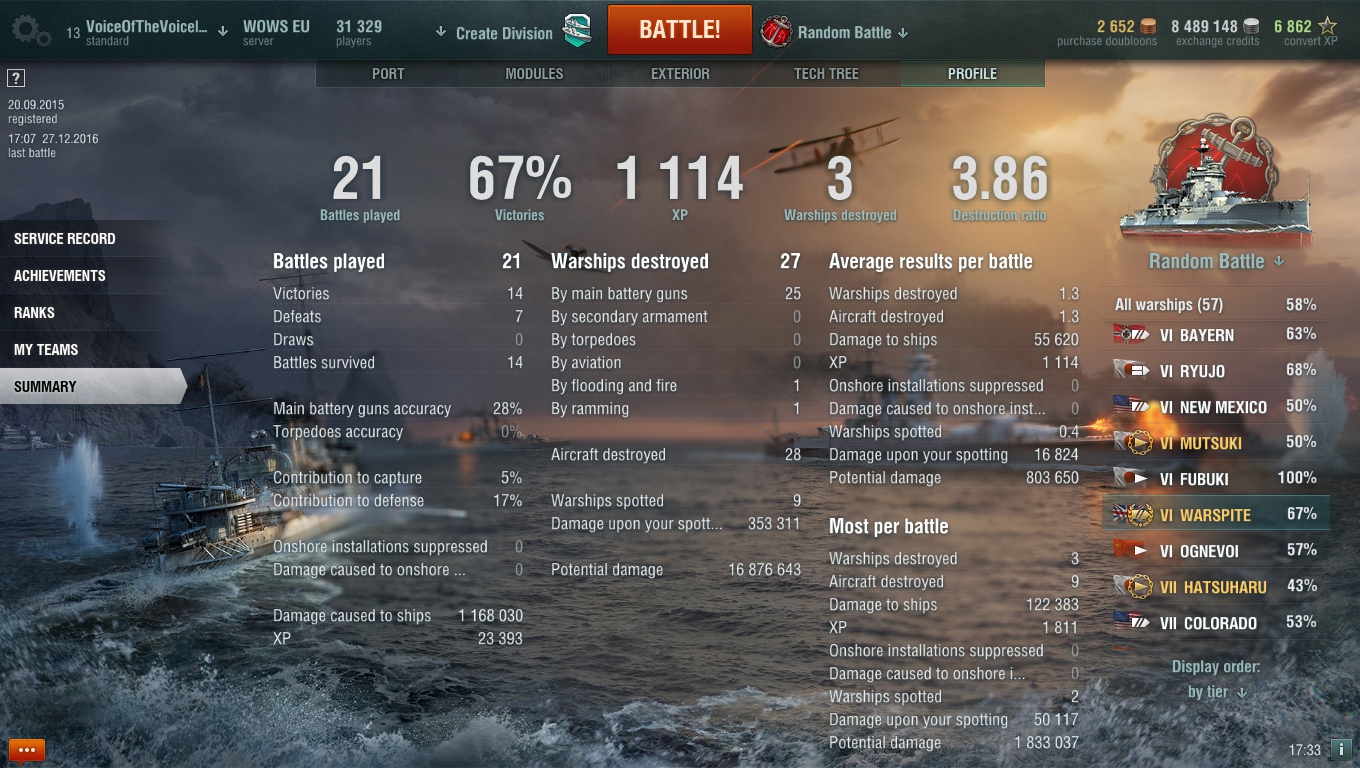Switch to the Tech Tree tab

[826, 74]
